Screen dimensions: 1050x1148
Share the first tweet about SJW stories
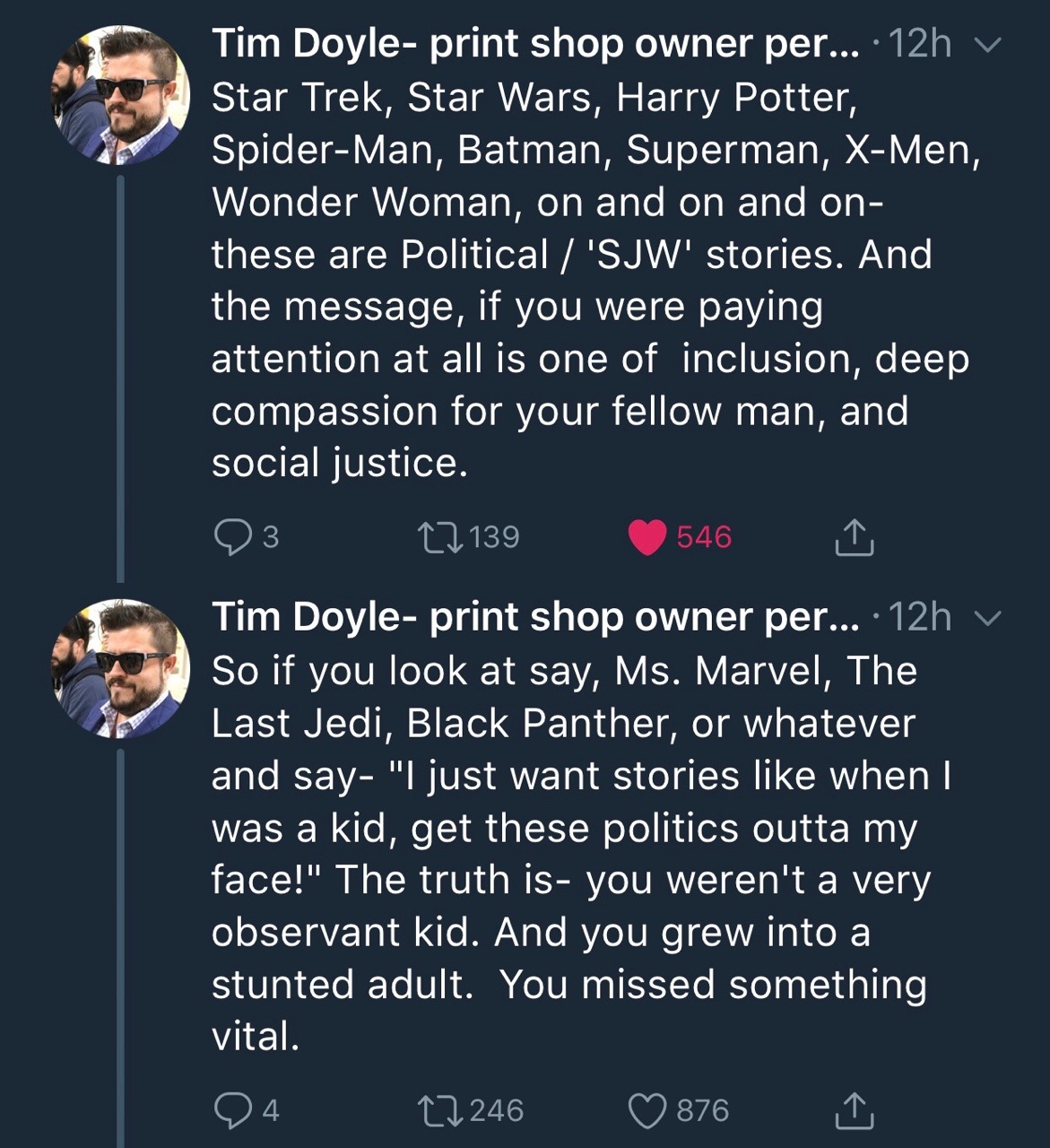coord(853,537)
